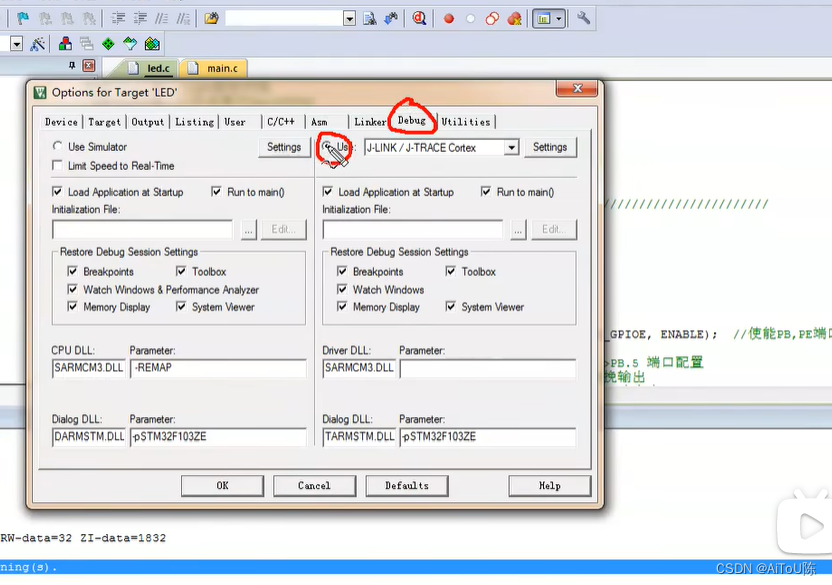This screenshot has width=832, height=585.
Task: Open Manage Run-Time Environment green diamond icon
Action: point(108,44)
